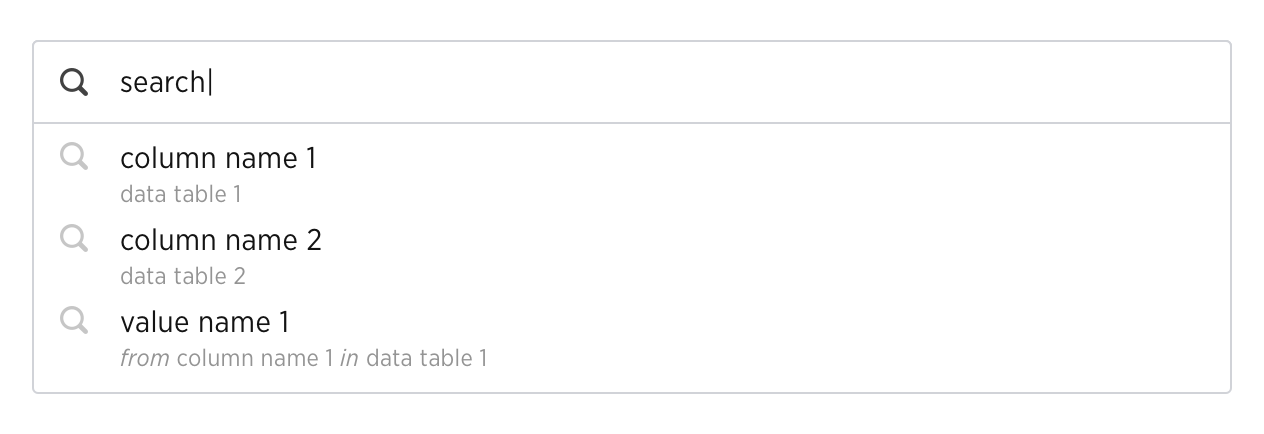
Task: Place caret at text cursor after "search"
Action: pyautogui.click(x=210, y=82)
